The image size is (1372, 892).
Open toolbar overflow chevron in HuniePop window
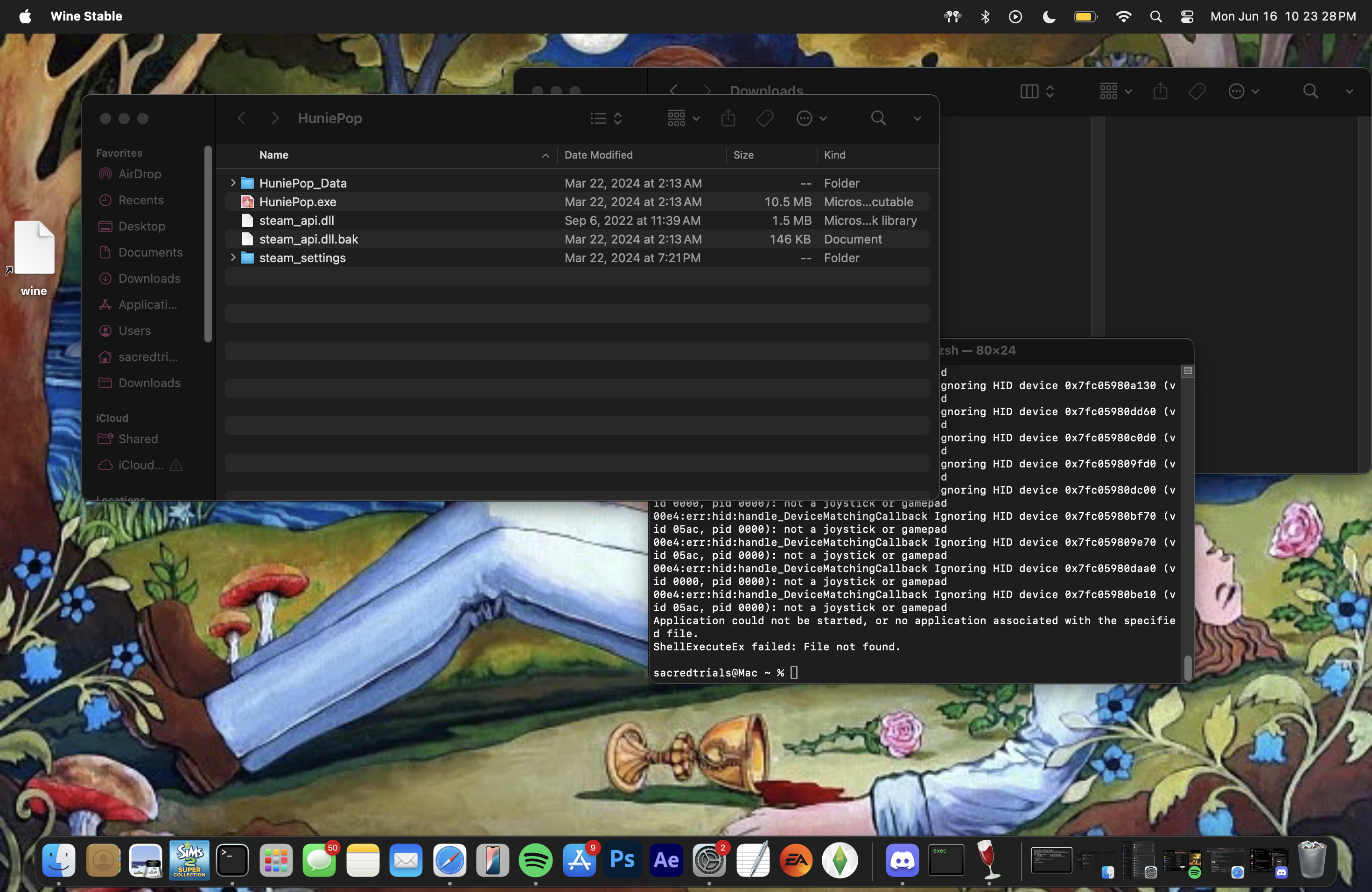tap(917, 118)
